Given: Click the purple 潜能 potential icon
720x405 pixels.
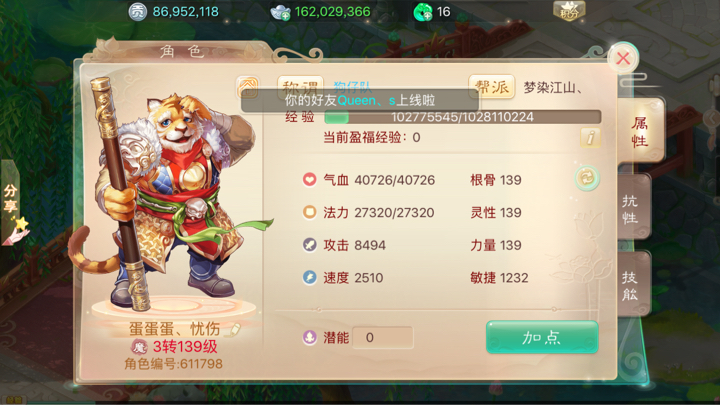Looking at the screenshot, I should (309, 338).
